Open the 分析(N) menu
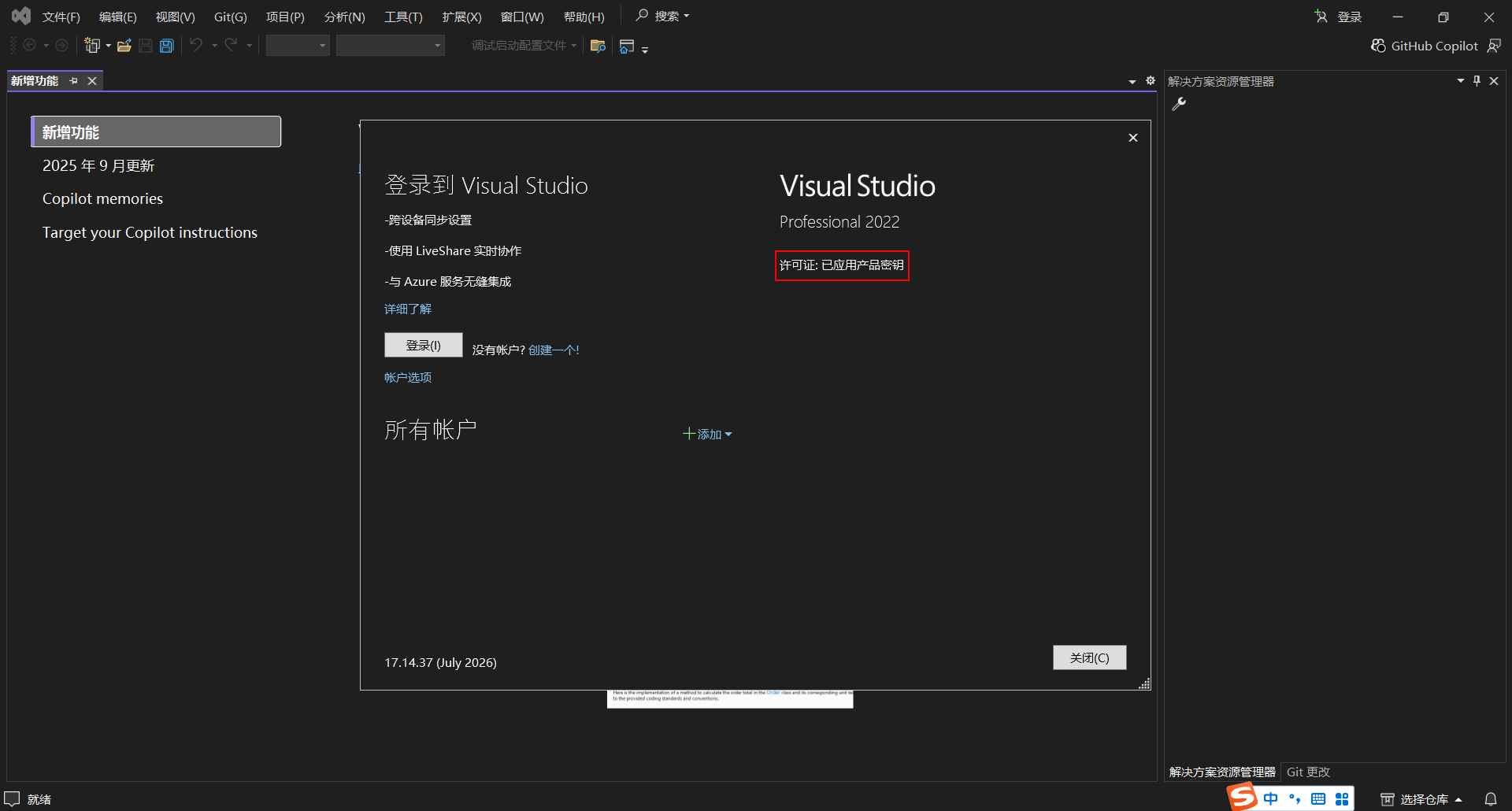This screenshot has width=1512, height=811. [345, 17]
